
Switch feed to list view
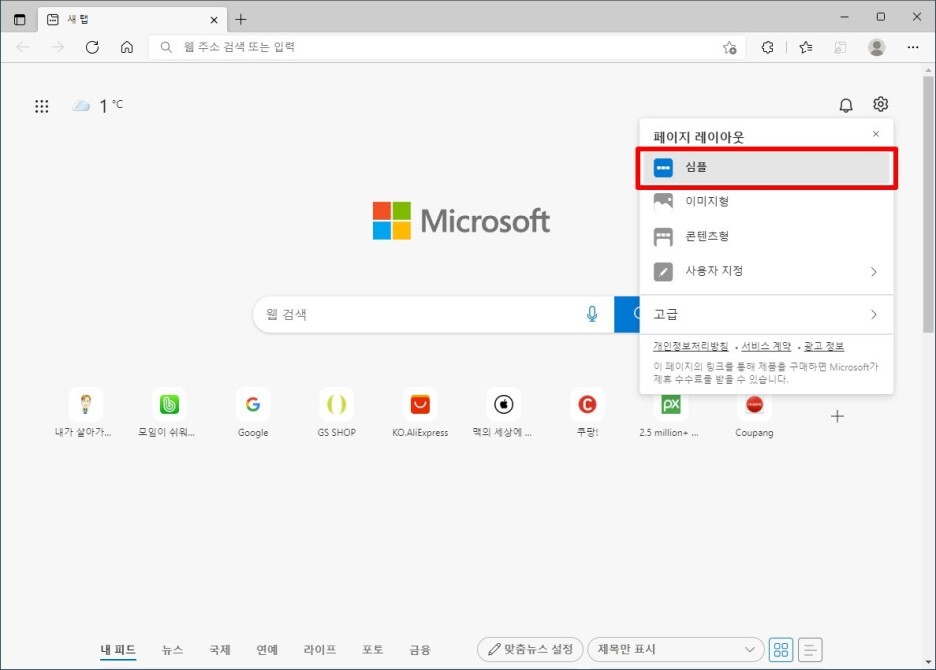(x=809, y=650)
